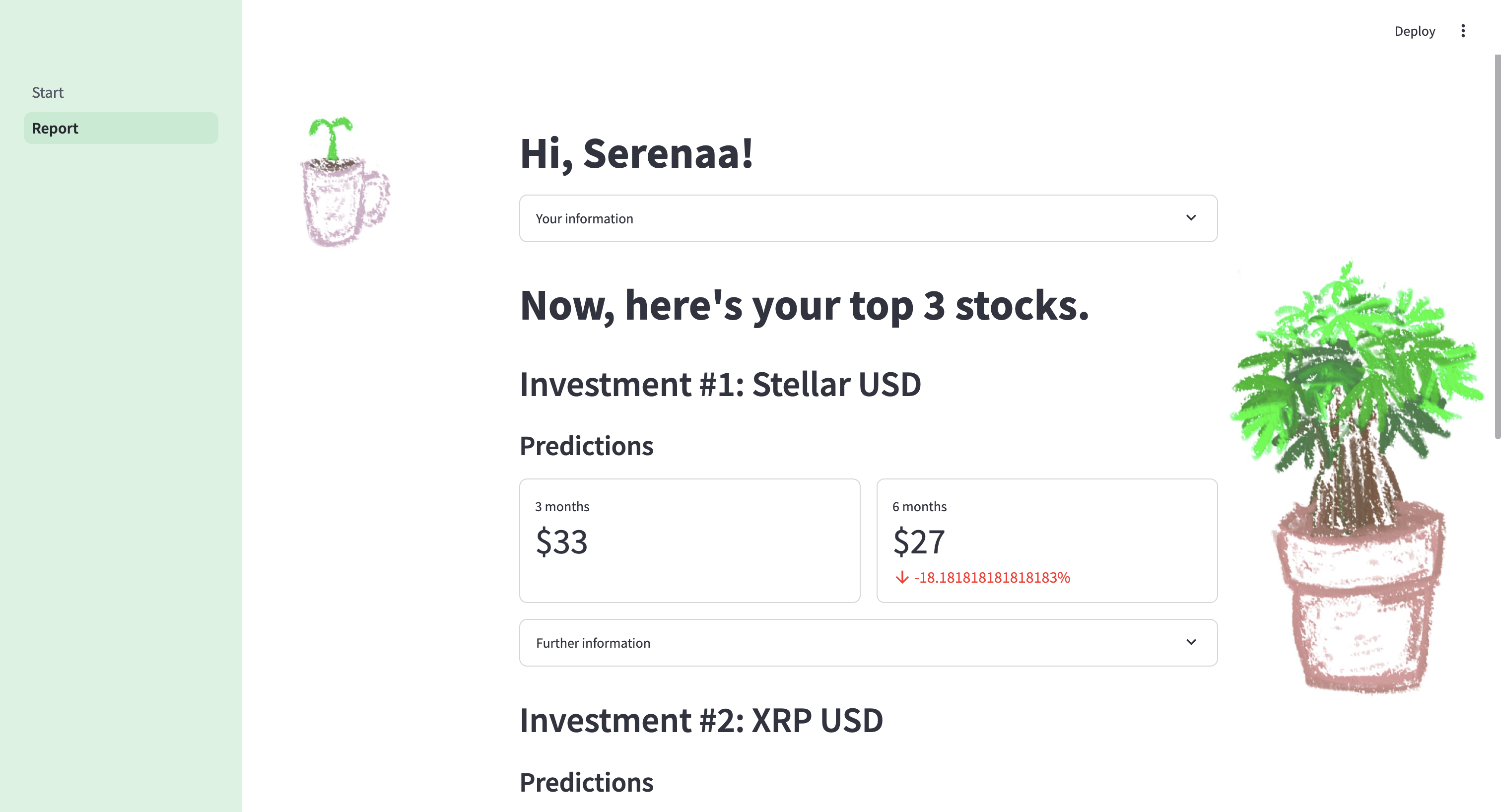
Task: Go to the Start page
Action: tap(48, 93)
